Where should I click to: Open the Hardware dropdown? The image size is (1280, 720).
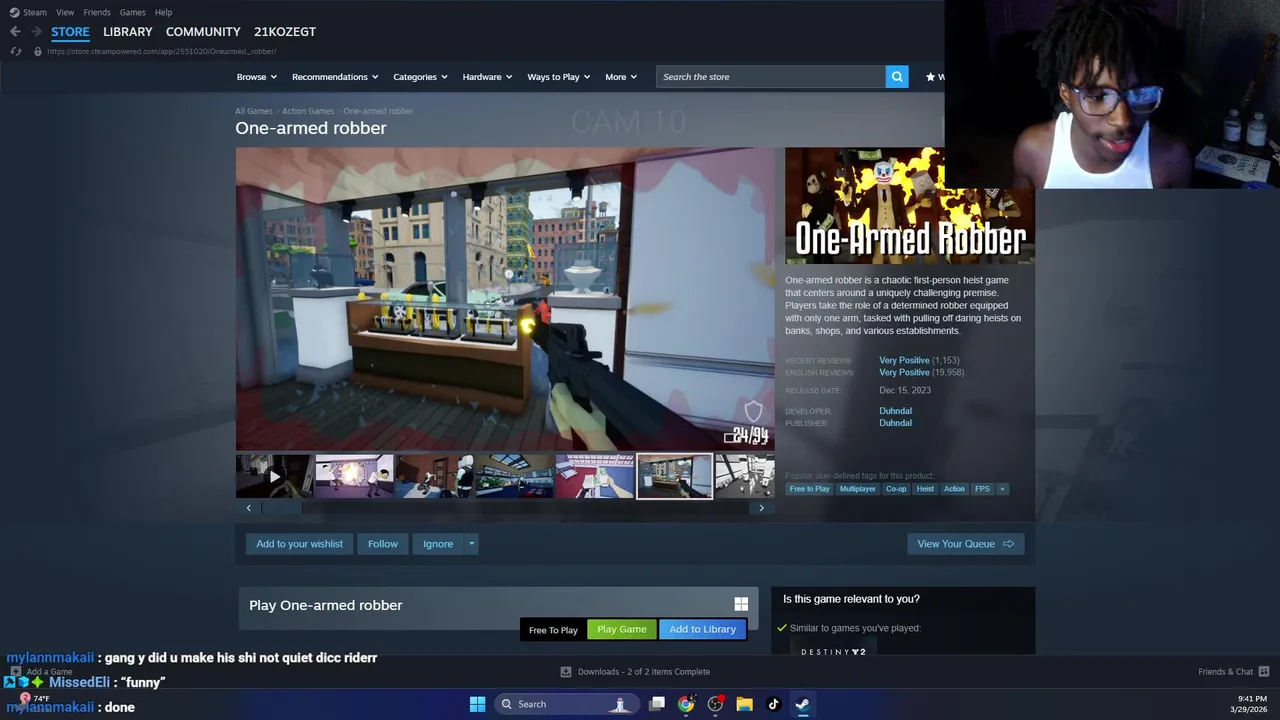487,77
